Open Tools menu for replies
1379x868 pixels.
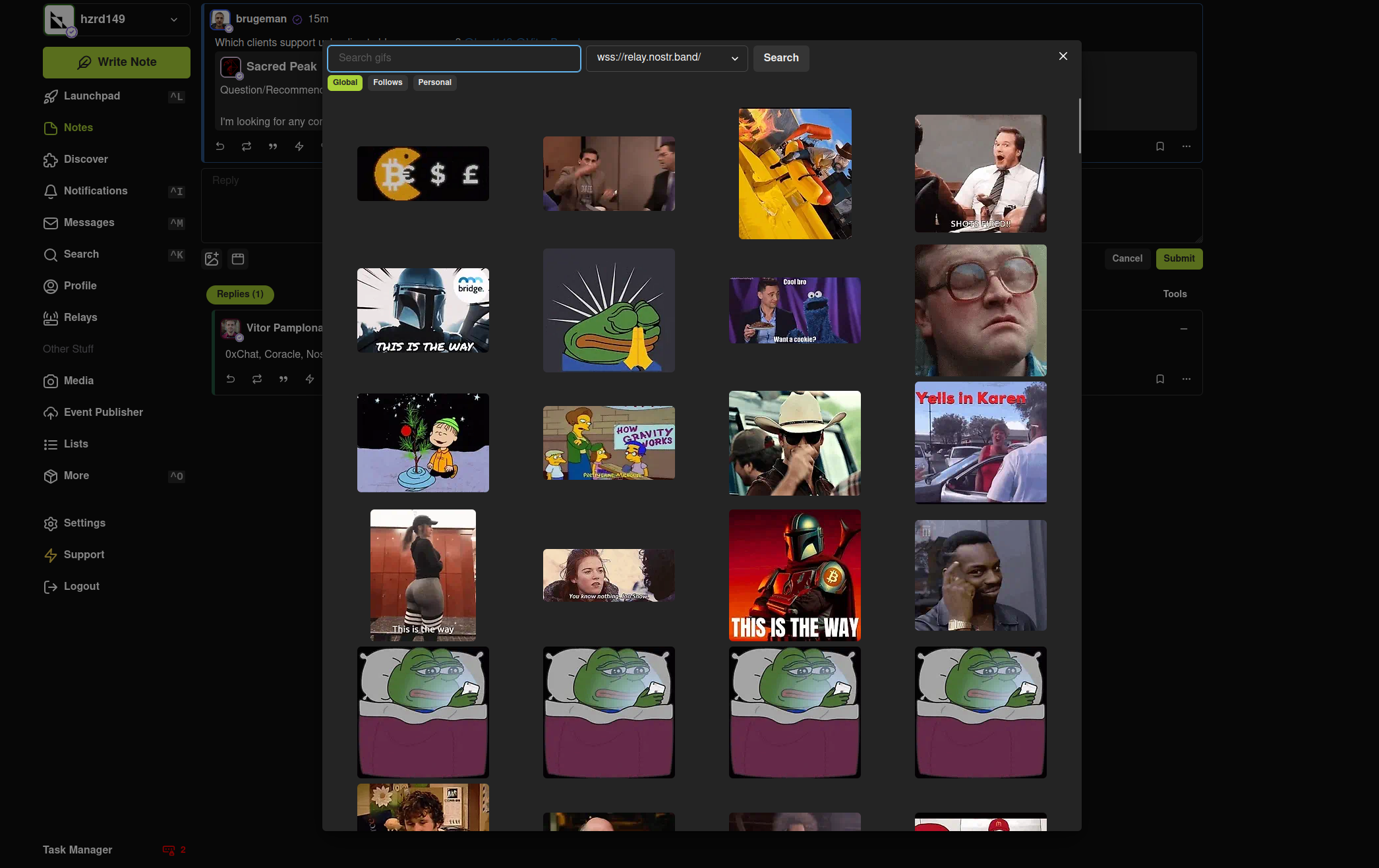click(x=1175, y=294)
